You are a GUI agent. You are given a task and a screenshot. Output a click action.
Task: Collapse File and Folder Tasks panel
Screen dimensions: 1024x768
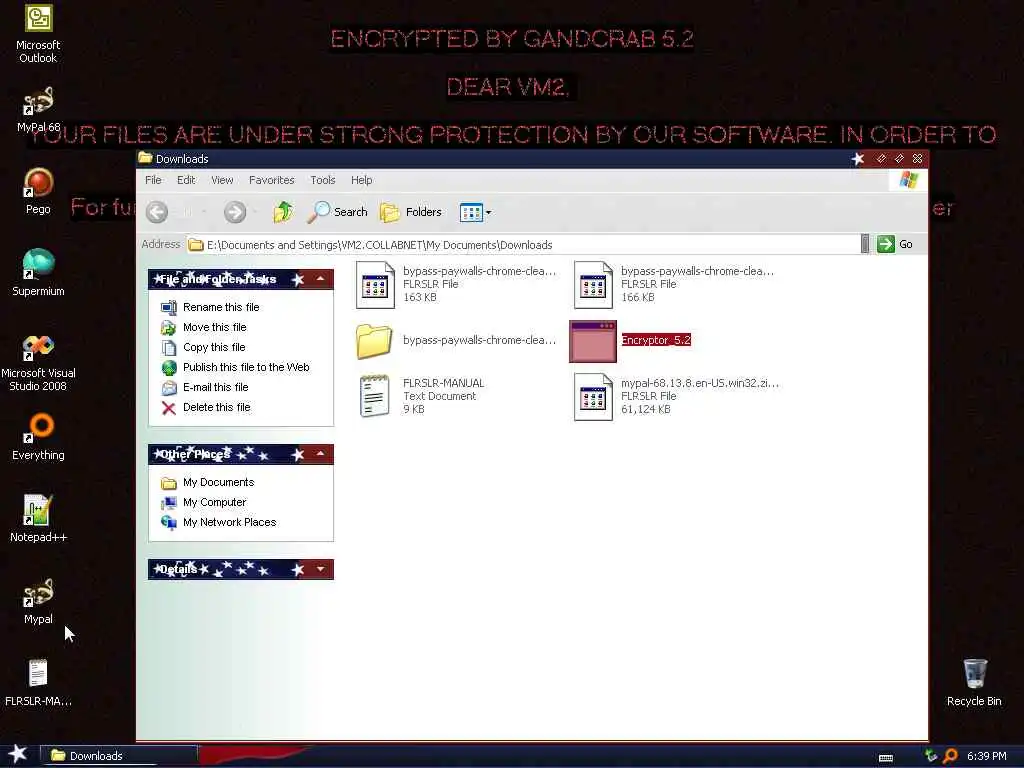pos(321,279)
